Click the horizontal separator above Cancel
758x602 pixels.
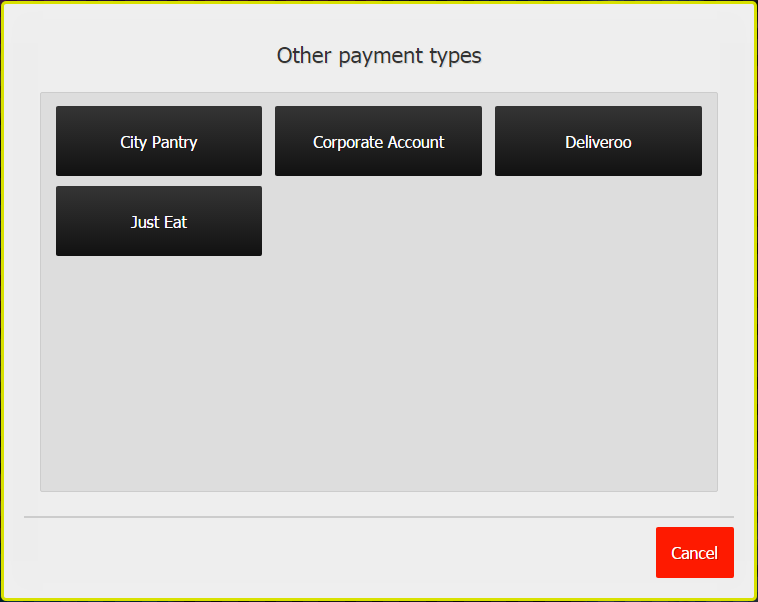click(x=378, y=517)
